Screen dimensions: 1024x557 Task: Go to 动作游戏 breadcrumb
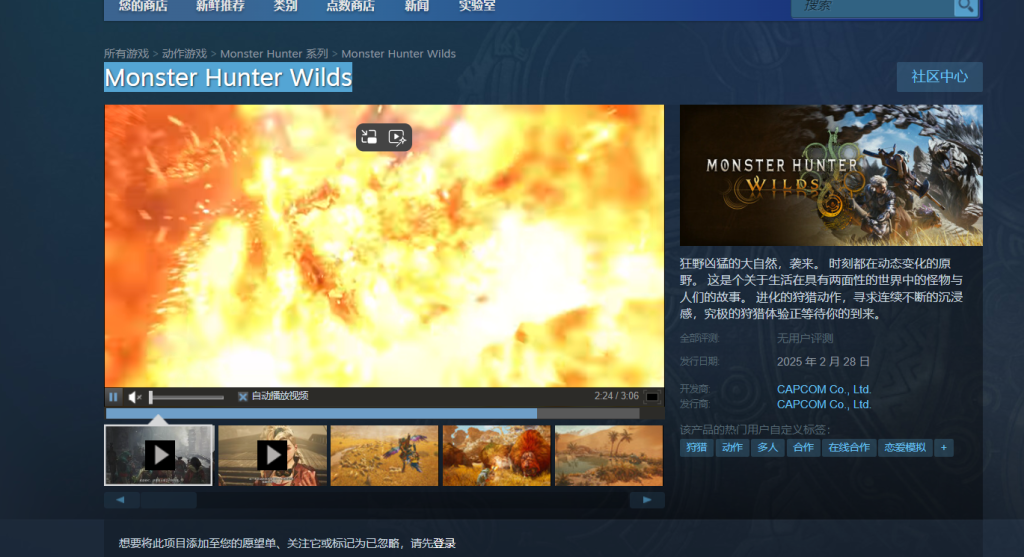pyautogui.click(x=185, y=54)
